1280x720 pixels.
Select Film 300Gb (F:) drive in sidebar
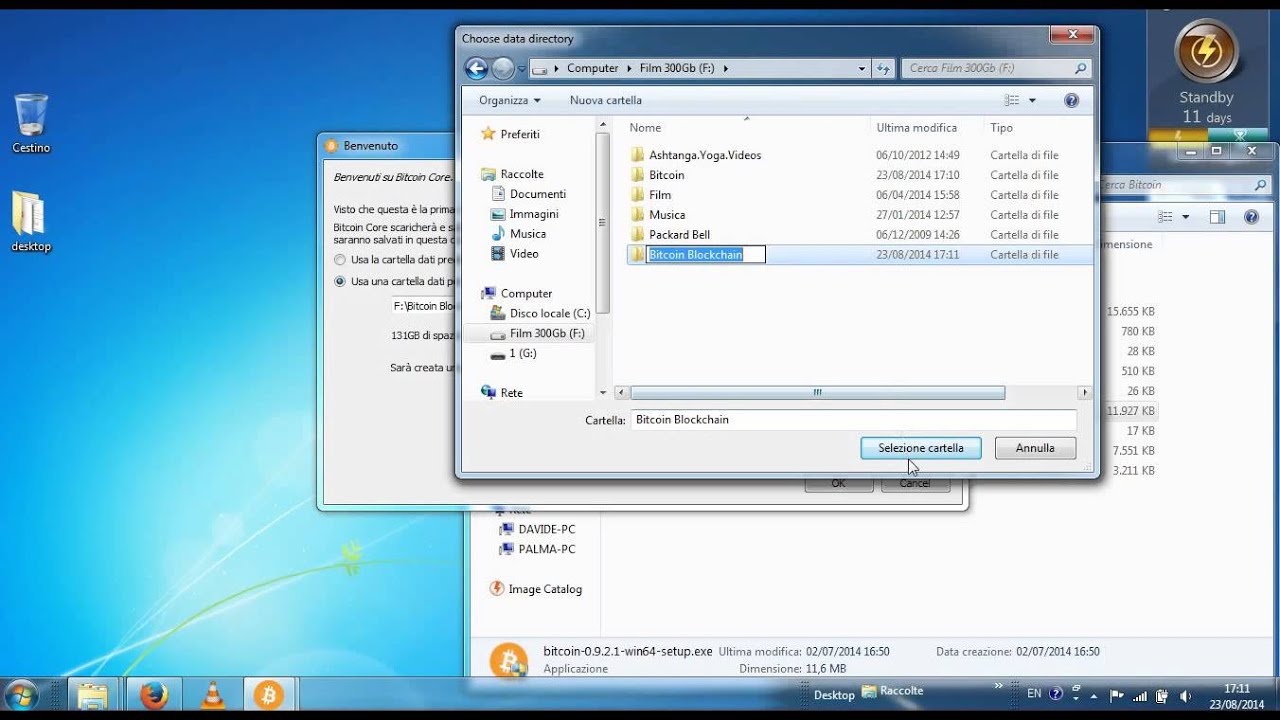tap(546, 333)
